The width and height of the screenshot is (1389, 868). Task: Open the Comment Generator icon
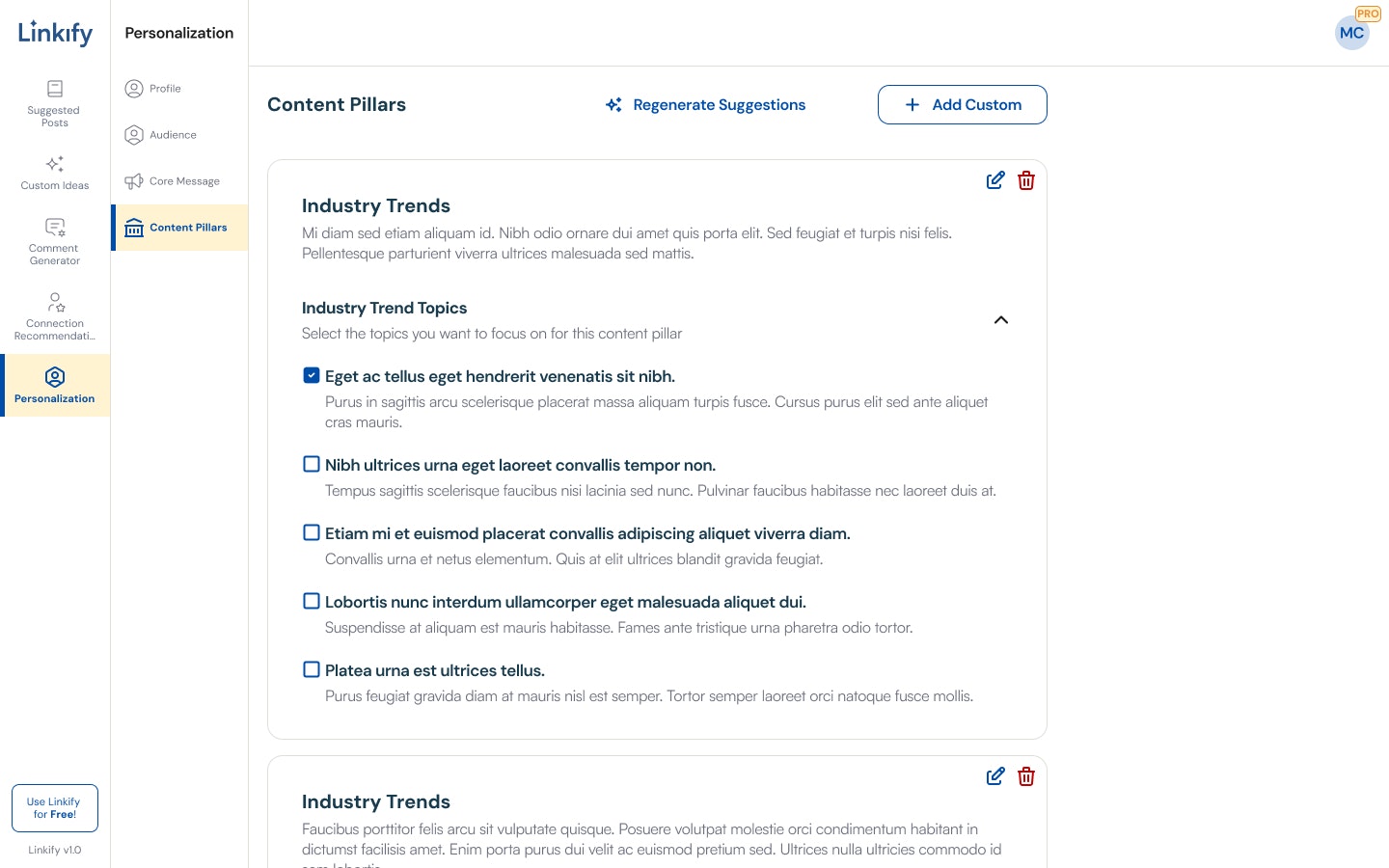(55, 228)
